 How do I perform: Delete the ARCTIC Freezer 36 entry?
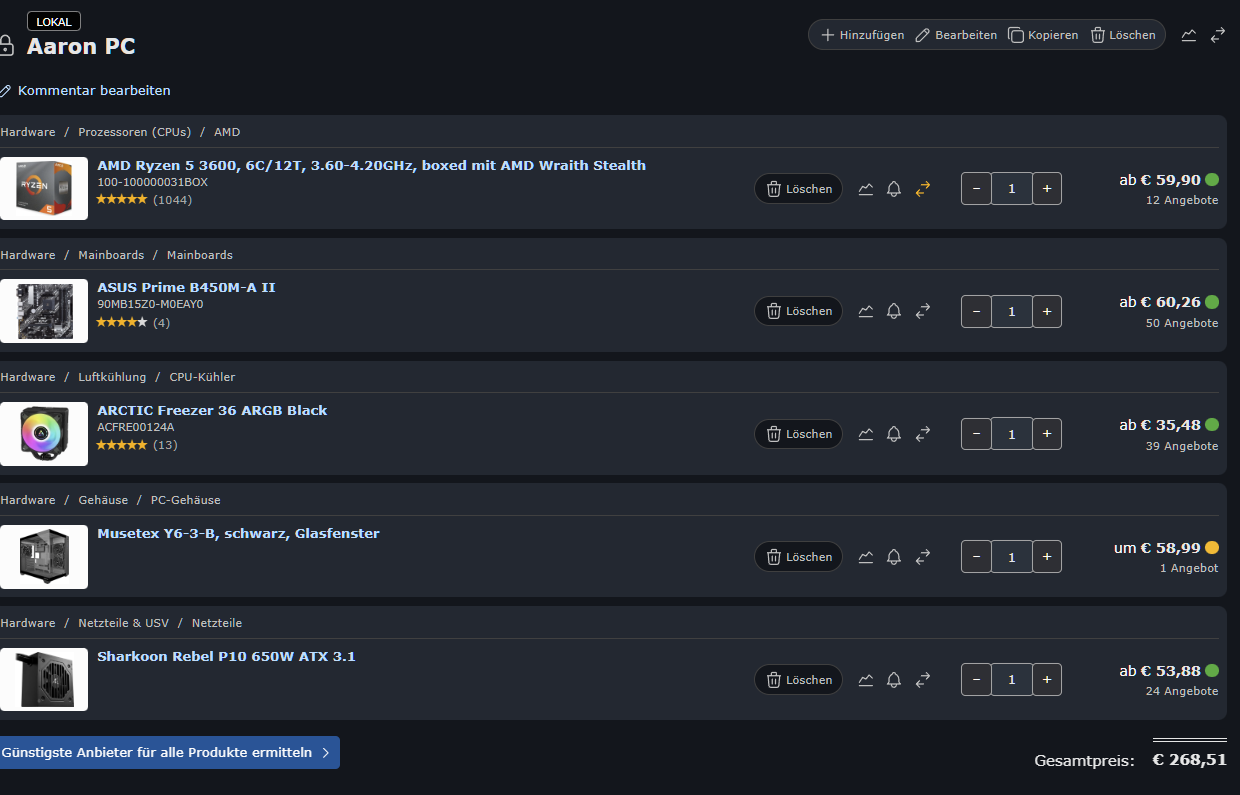[x=798, y=434]
